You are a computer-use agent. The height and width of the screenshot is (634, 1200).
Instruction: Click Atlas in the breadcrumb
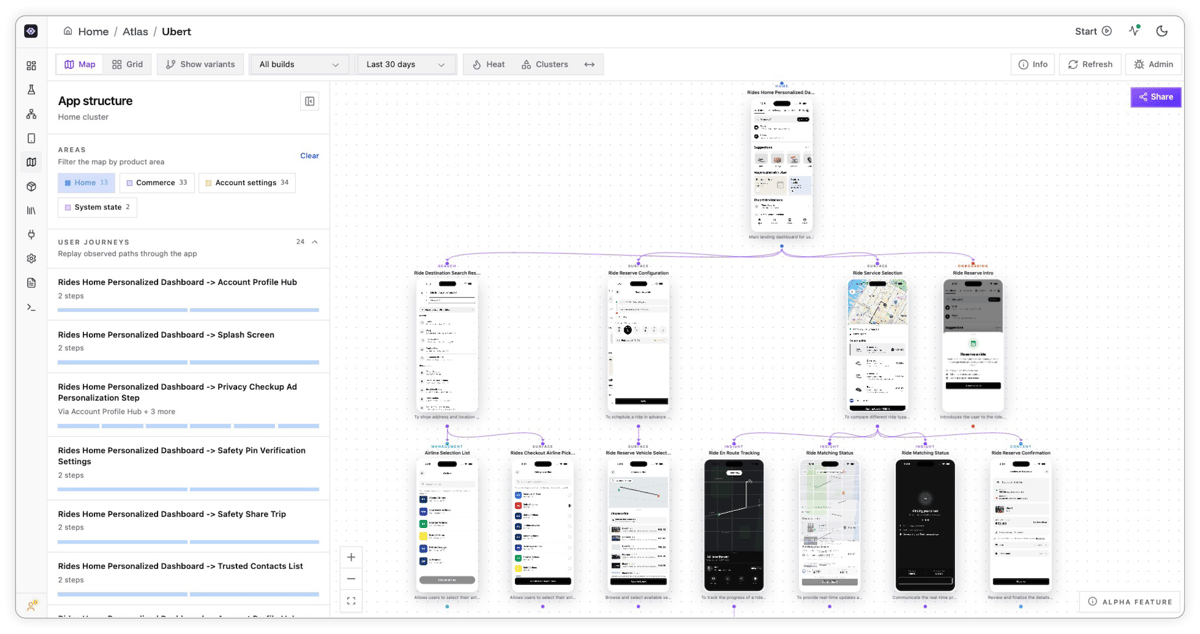click(x=135, y=31)
